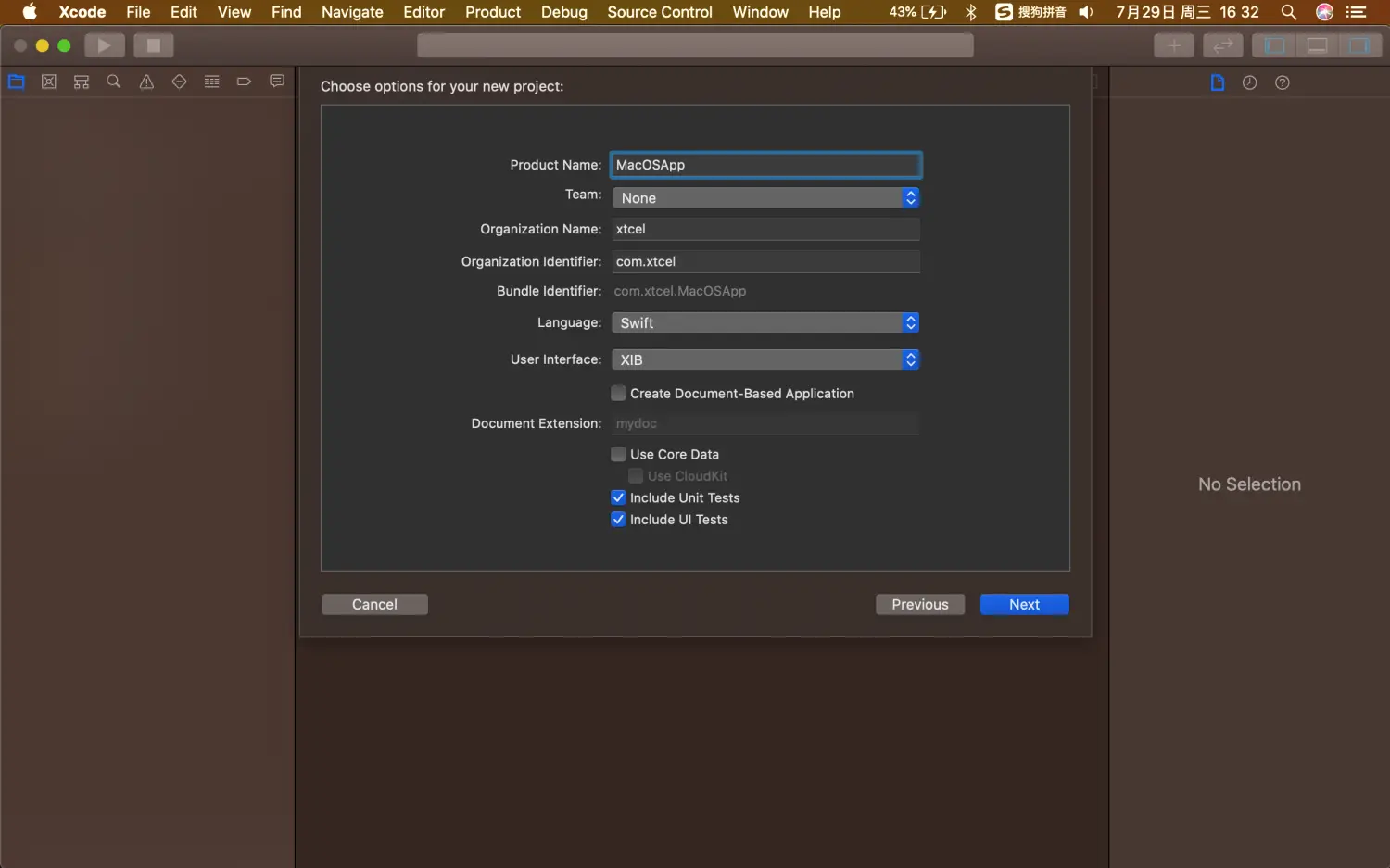Click the Run (play) toolbar button

(x=105, y=45)
